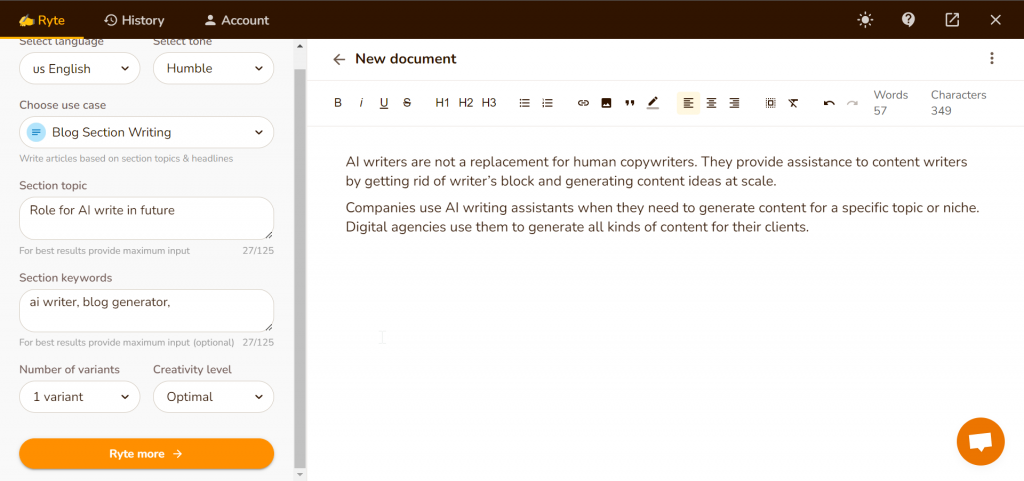Switch to the History tab
This screenshot has height=481, width=1024.
135,20
